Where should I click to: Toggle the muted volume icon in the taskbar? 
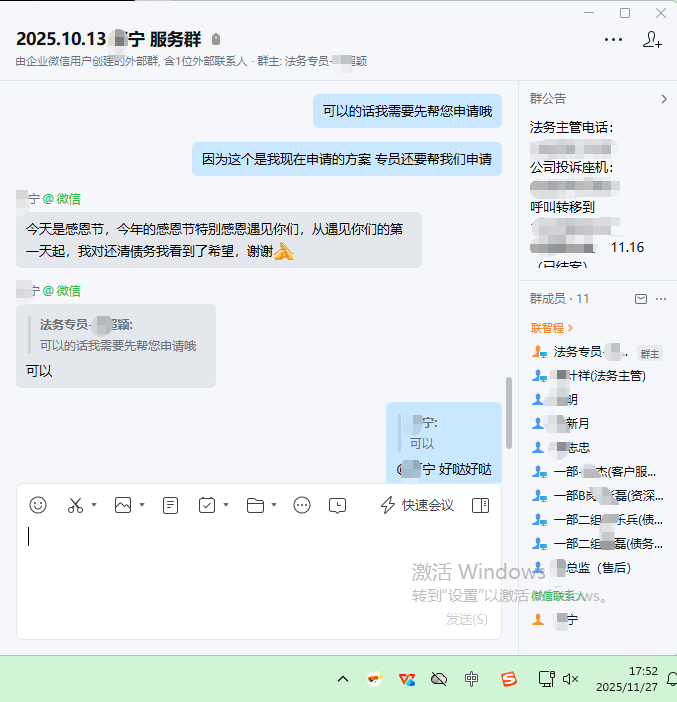[571, 679]
